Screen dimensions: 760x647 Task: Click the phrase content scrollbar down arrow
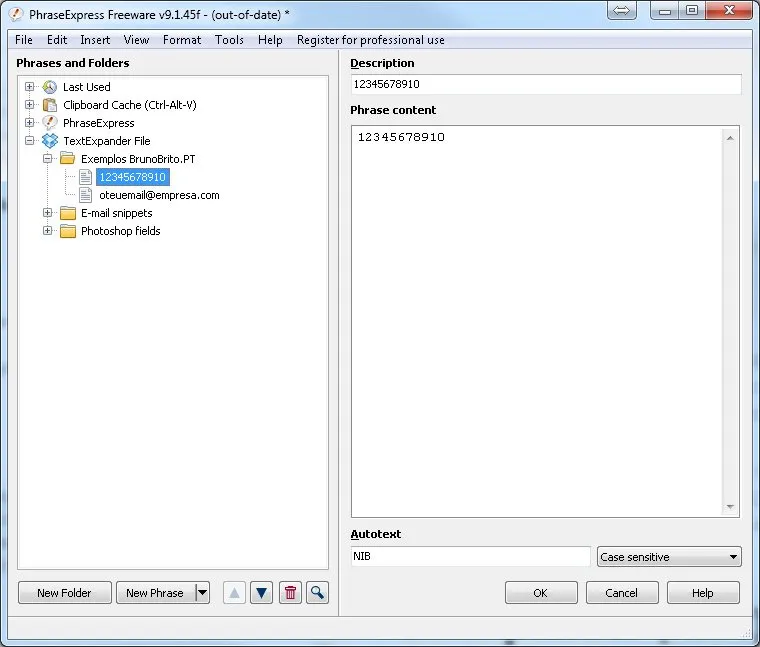coord(730,507)
